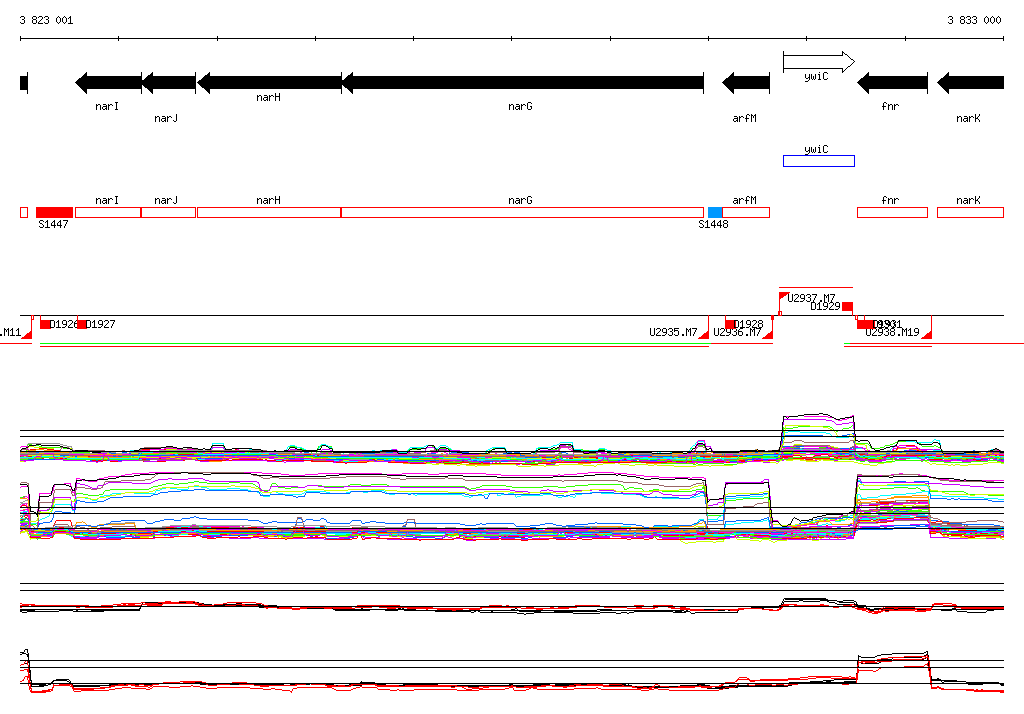This screenshot has width=1024, height=714.
Task: Click the red square marker beside D1928
Action: pos(730,324)
